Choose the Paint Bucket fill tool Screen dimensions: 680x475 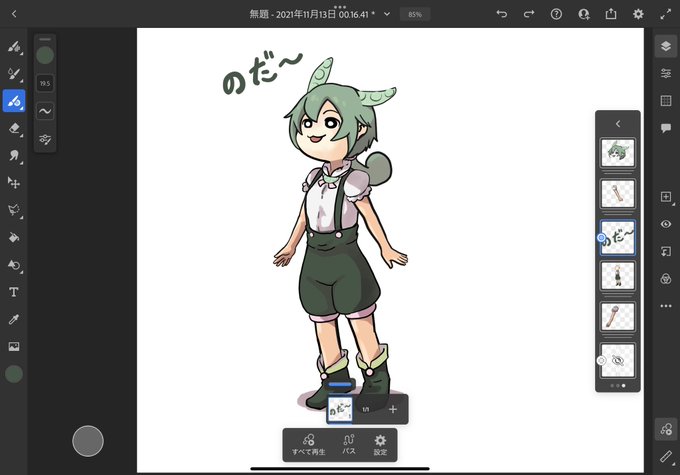tap(14, 237)
